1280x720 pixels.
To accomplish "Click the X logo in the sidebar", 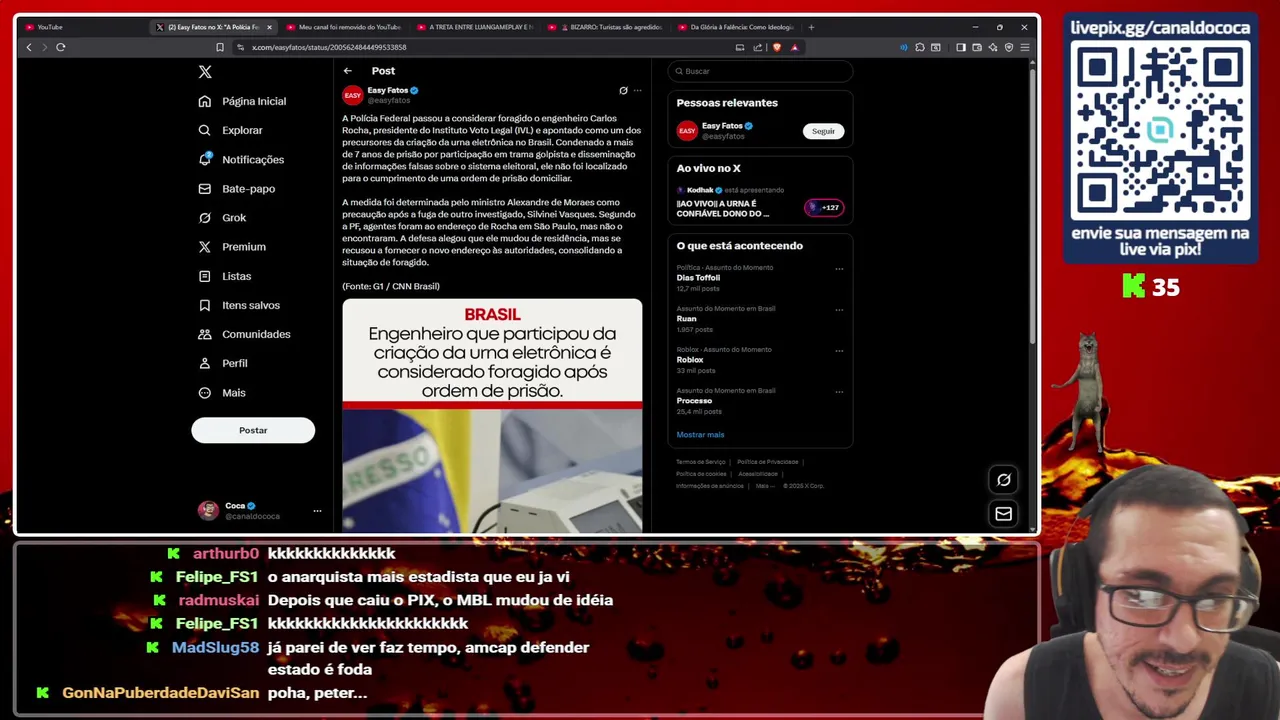I will point(205,72).
